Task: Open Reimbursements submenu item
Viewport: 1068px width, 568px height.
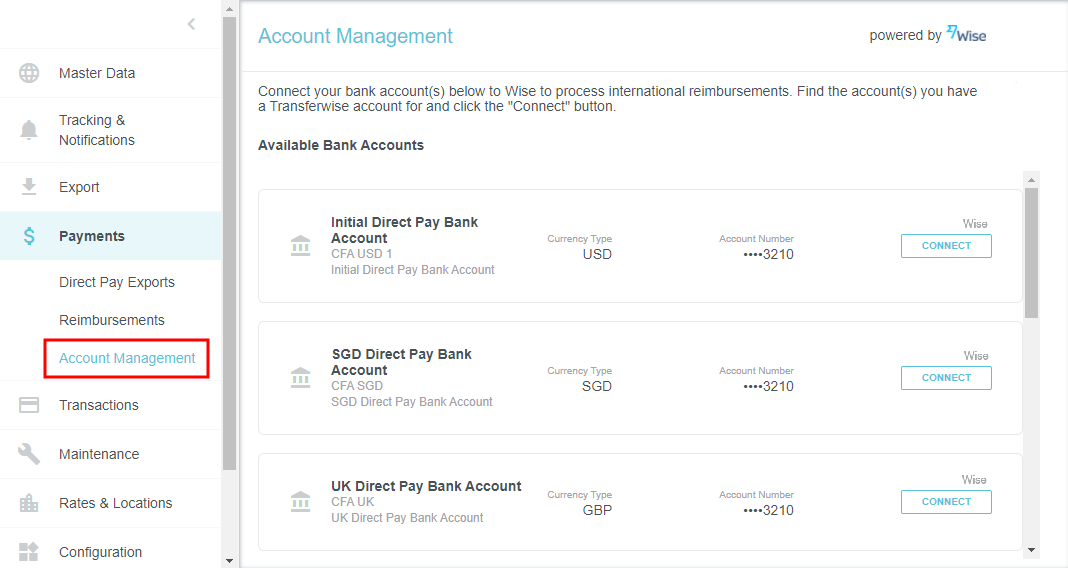Action: (x=112, y=320)
